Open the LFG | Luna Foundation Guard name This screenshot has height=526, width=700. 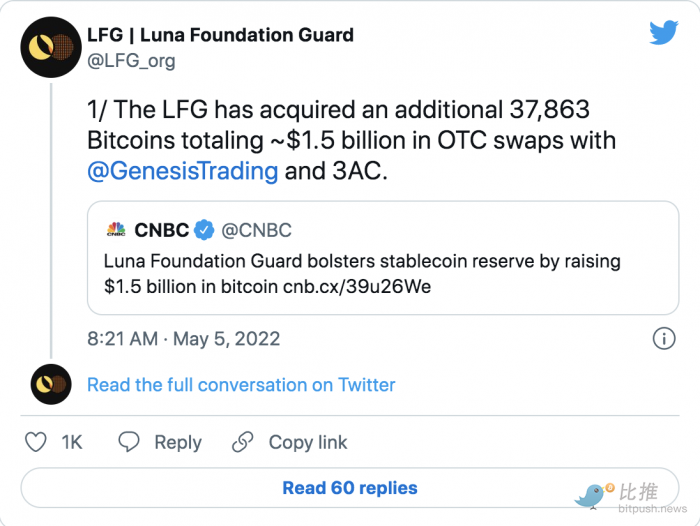[x=220, y=35]
